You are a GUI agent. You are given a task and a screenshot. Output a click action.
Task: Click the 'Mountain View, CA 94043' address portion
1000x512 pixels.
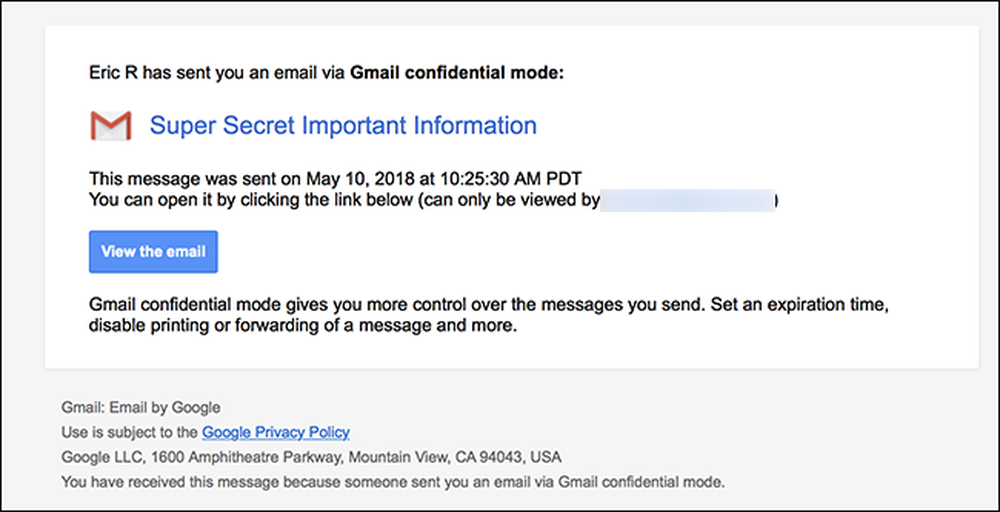pyautogui.click(x=441, y=458)
